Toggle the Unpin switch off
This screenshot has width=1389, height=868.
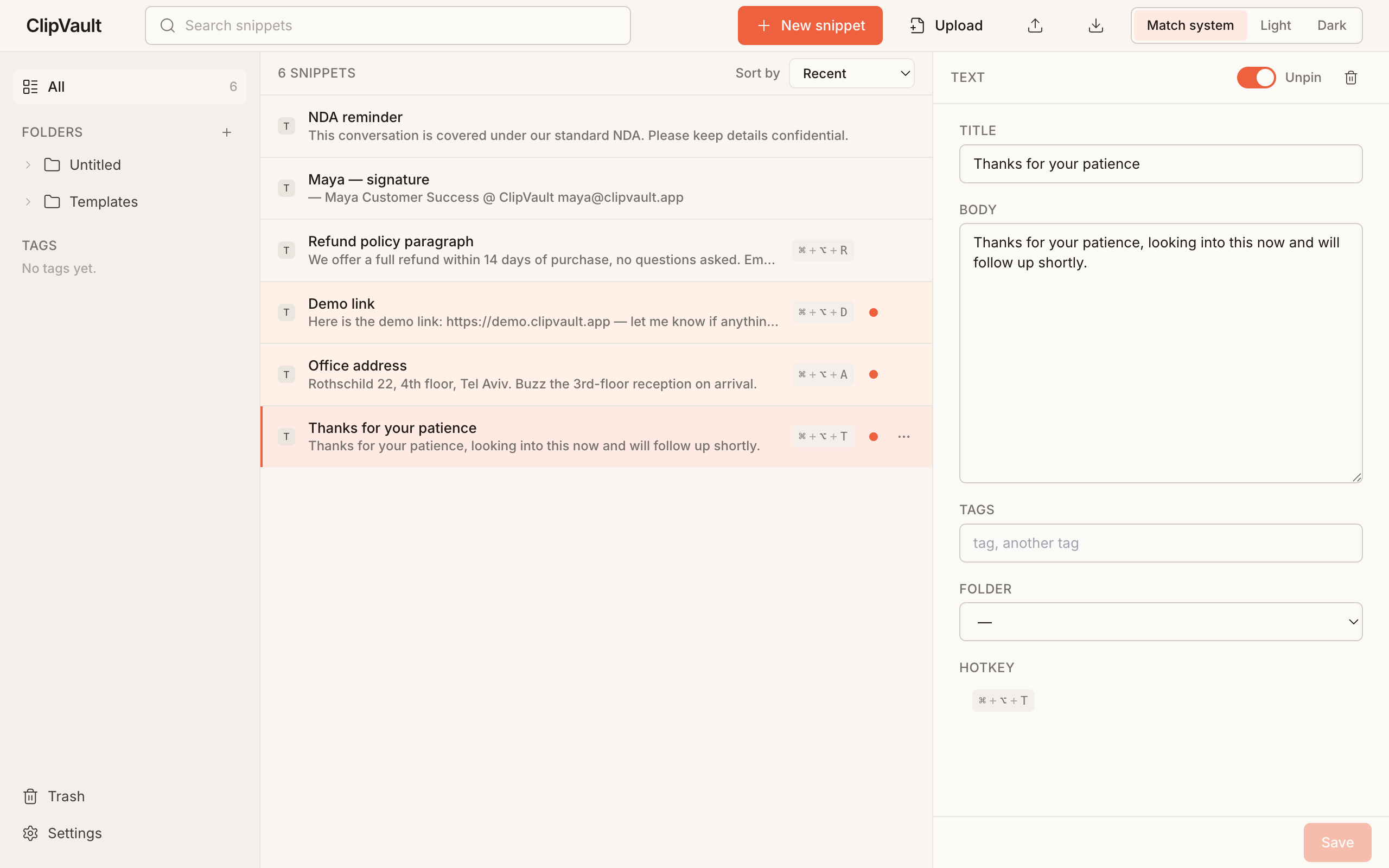(1256, 78)
